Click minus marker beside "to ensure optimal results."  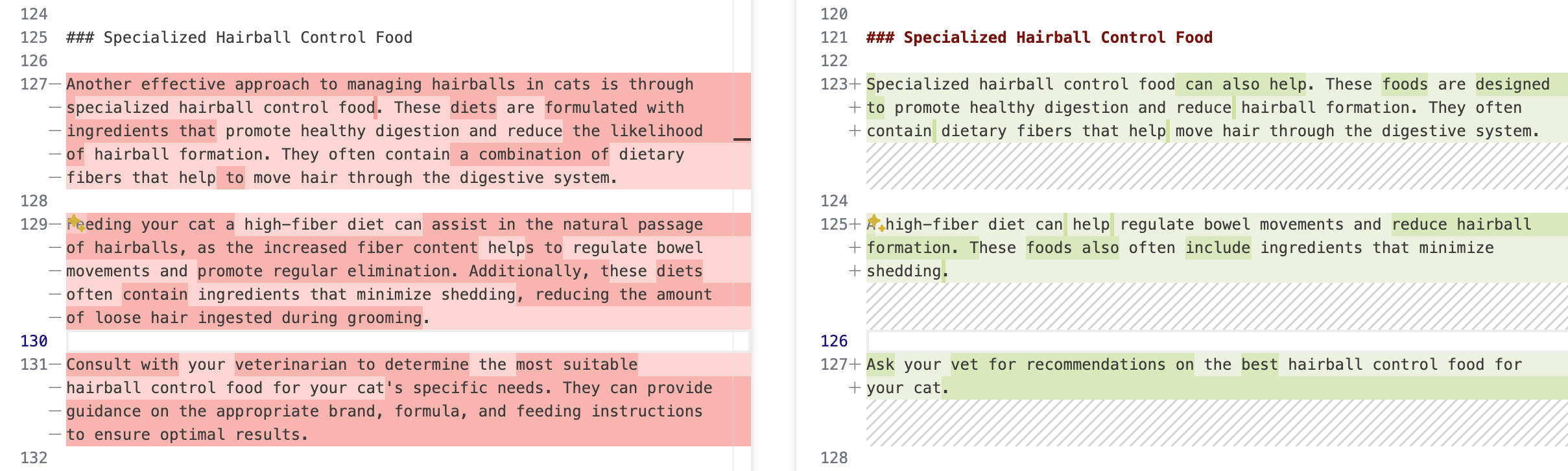coord(55,435)
